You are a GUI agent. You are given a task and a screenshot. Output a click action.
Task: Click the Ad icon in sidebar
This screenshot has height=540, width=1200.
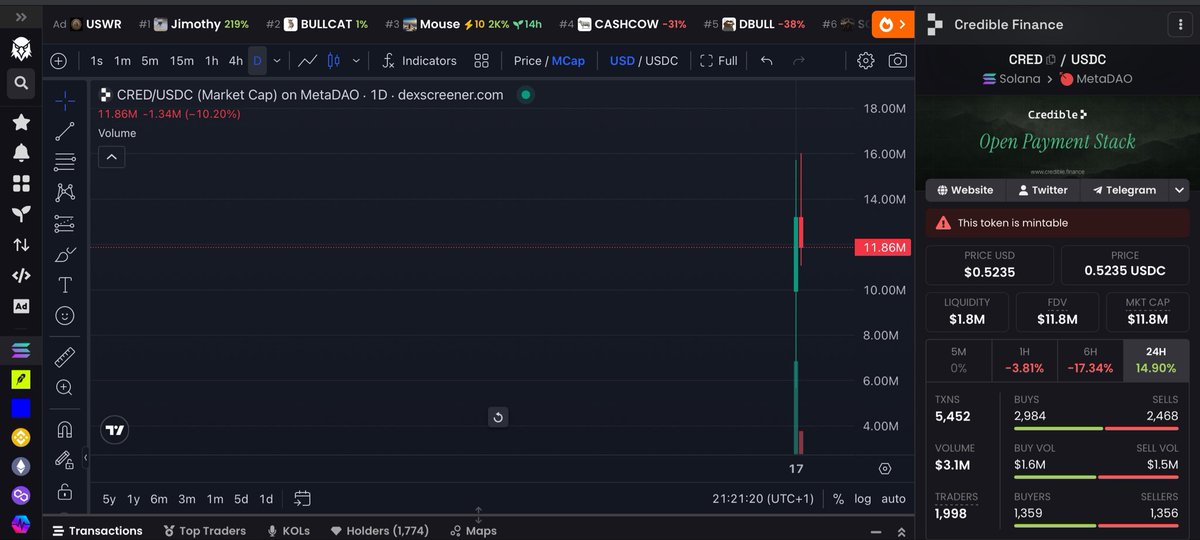[x=20, y=306]
